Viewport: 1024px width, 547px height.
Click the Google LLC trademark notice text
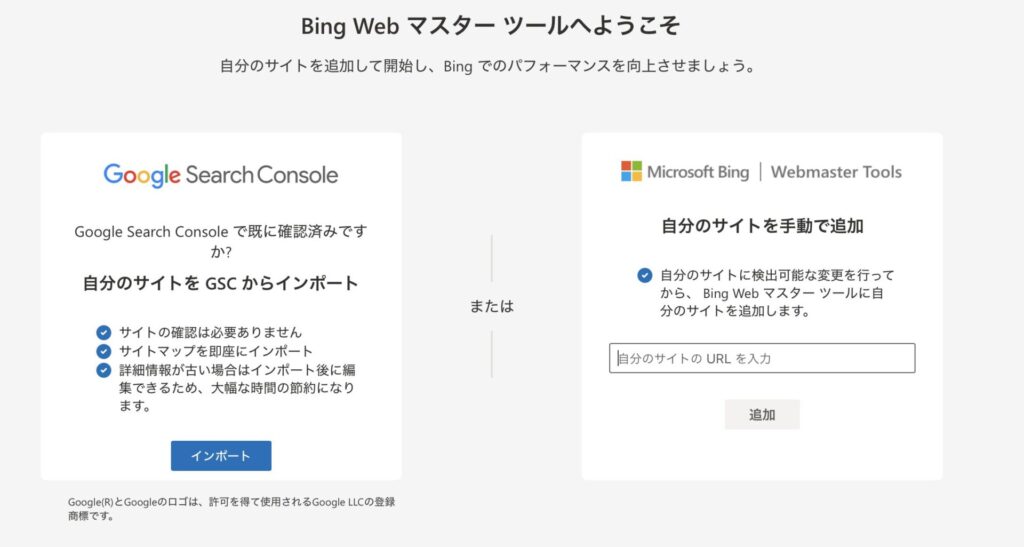[x=231, y=508]
